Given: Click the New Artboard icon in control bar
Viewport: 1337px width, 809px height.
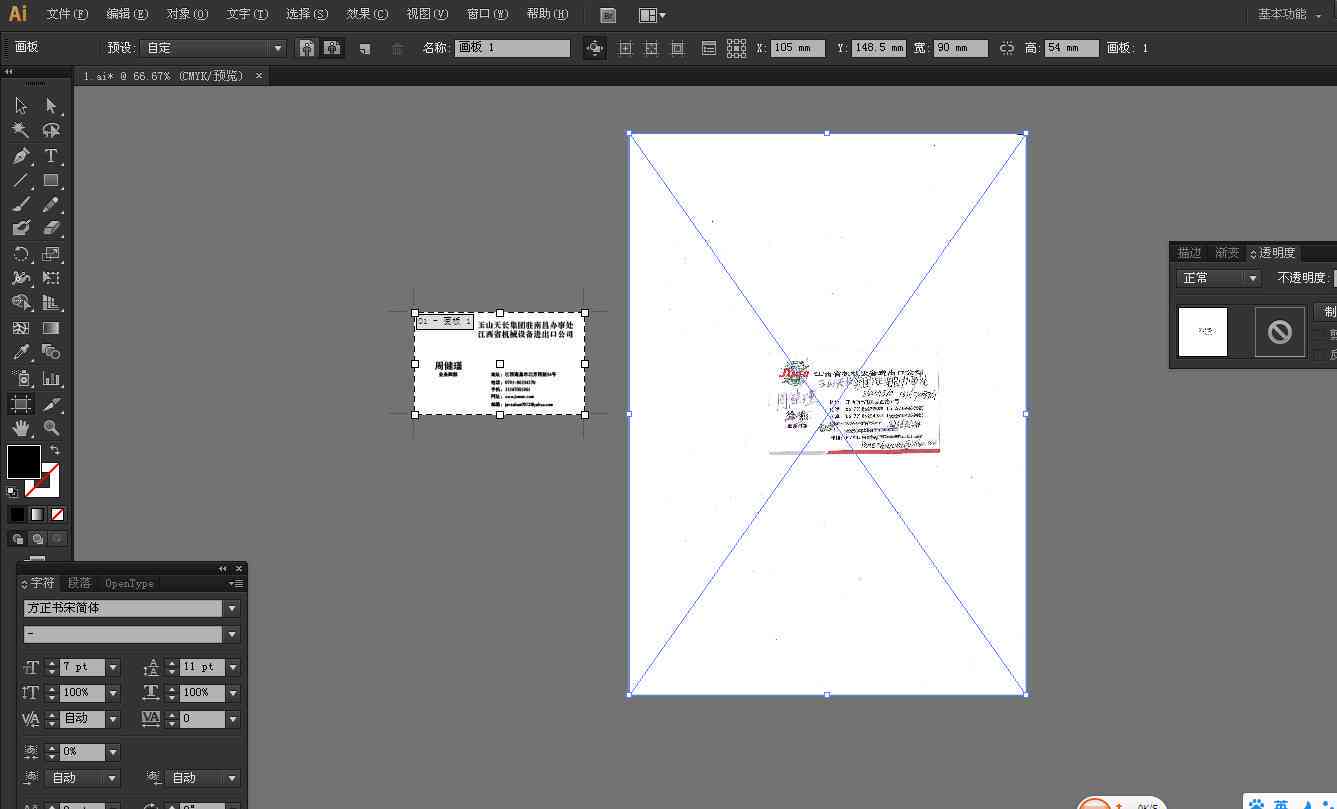Looking at the screenshot, I should pos(365,48).
